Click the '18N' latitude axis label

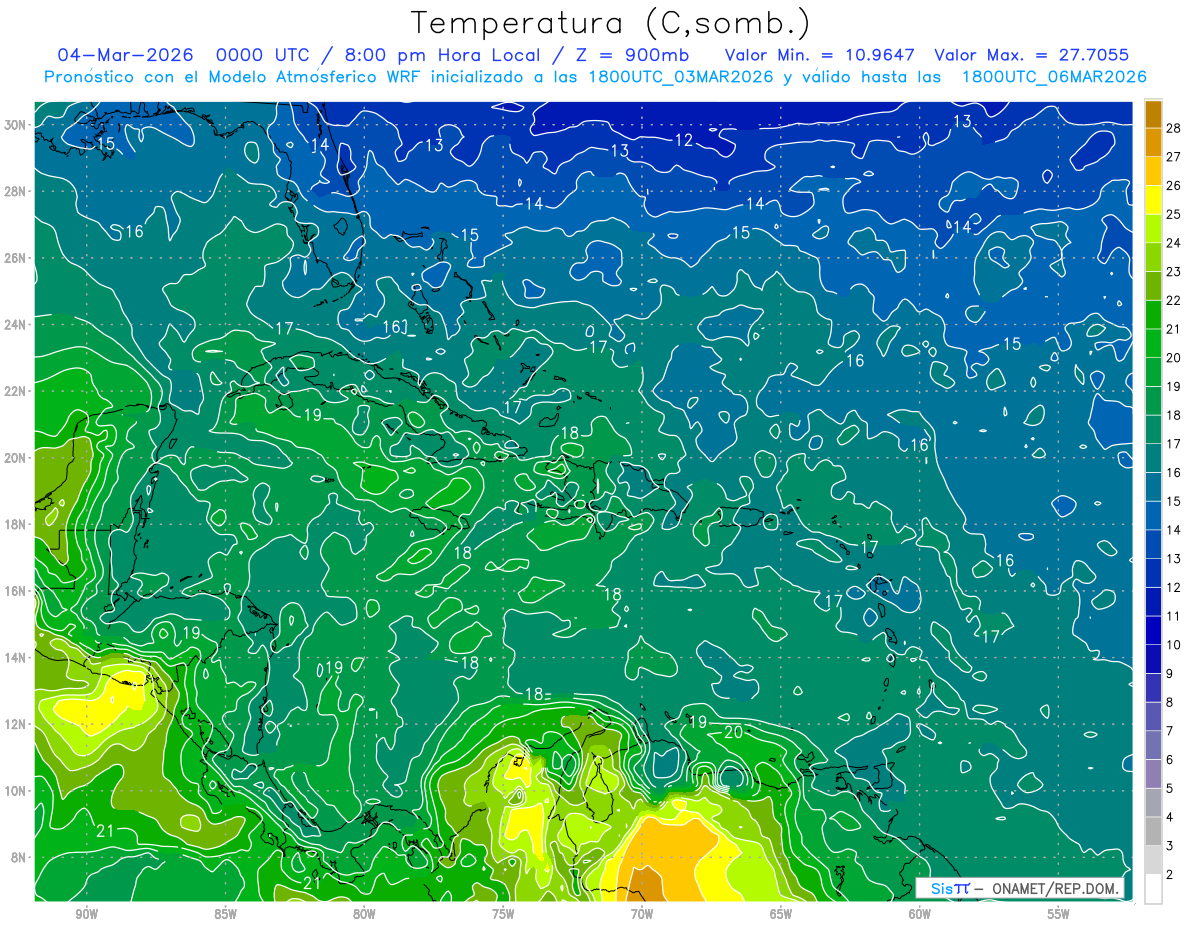pyautogui.click(x=17, y=524)
